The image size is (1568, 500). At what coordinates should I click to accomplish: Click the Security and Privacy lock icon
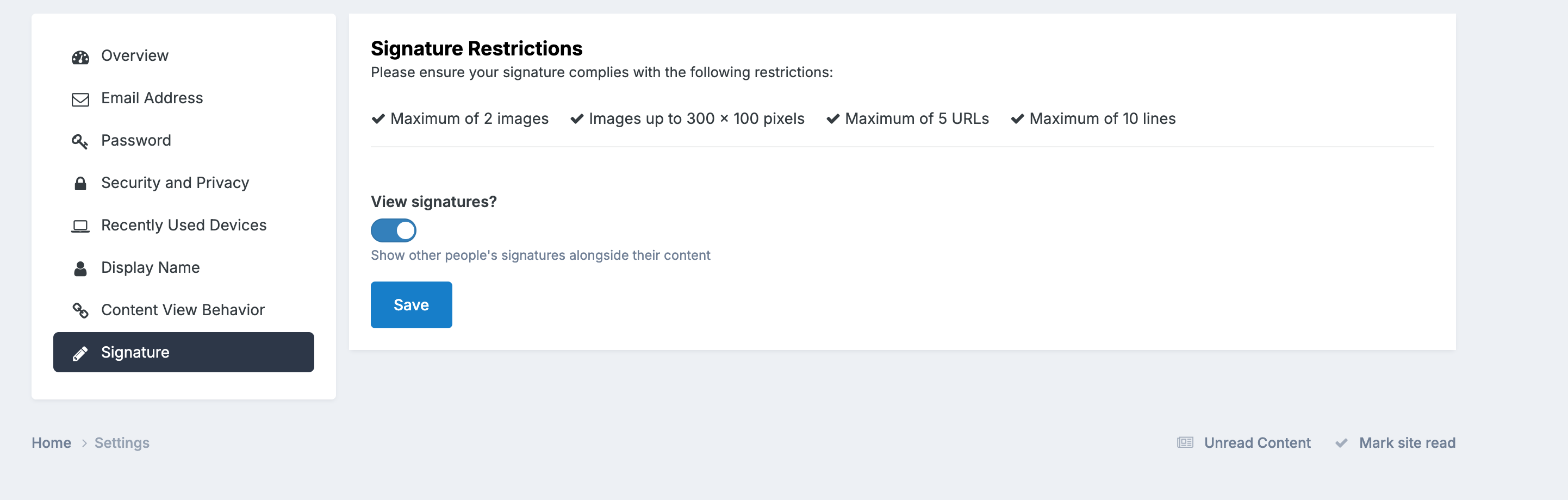pyautogui.click(x=80, y=184)
